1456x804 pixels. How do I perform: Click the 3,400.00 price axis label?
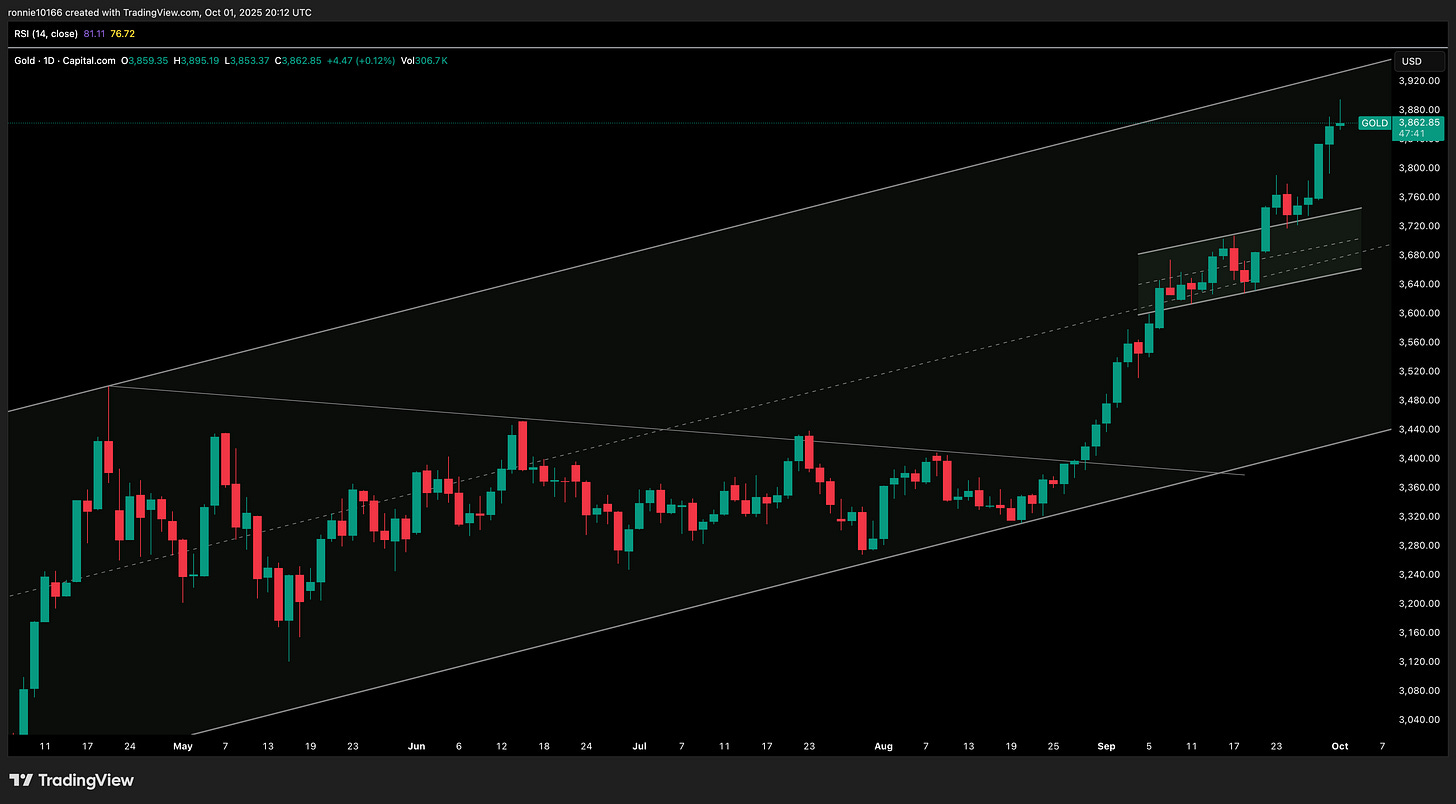tap(1419, 458)
